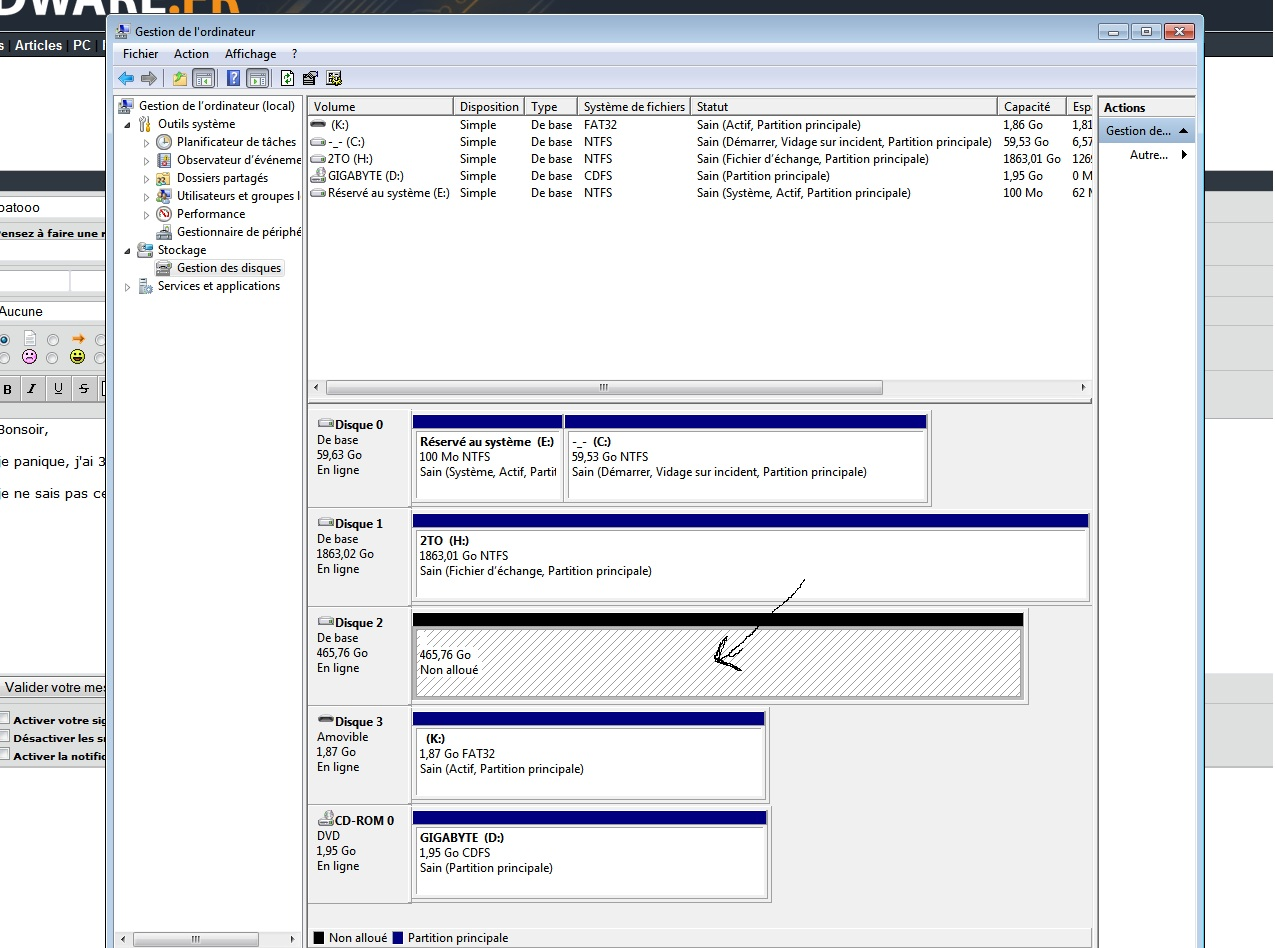Click the grey Forward arrow in the toolbar
Image resolution: width=1275 pixels, height=948 pixels.
tap(149, 78)
